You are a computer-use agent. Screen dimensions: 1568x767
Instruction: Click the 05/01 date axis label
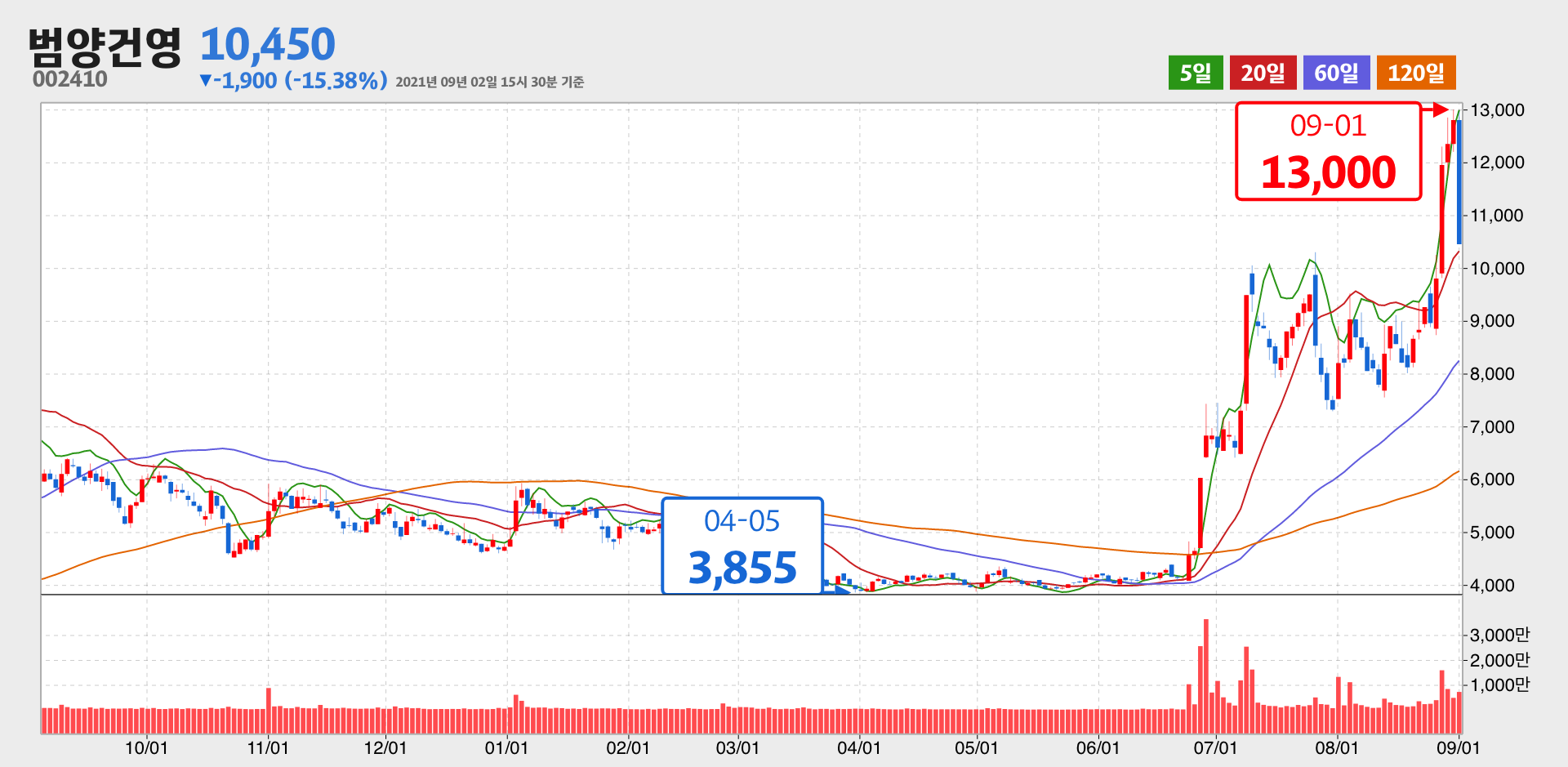(x=977, y=748)
